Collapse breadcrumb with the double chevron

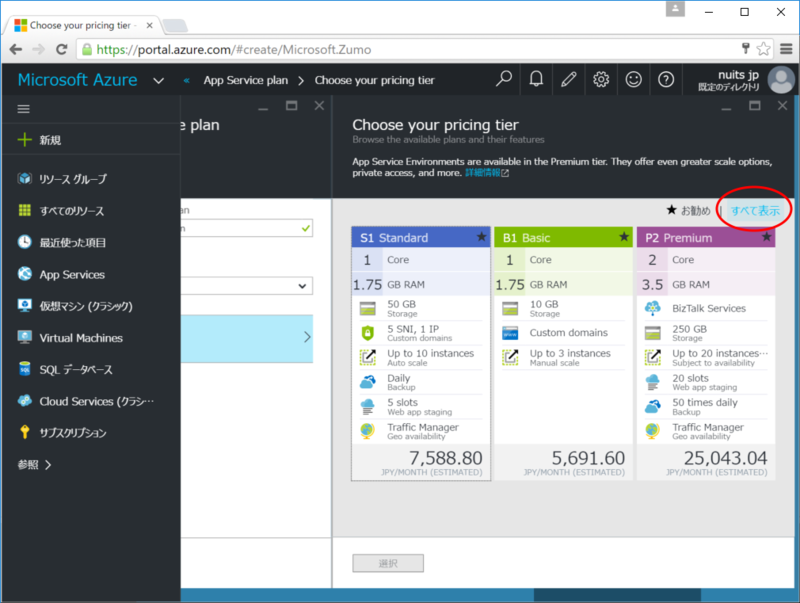point(187,80)
